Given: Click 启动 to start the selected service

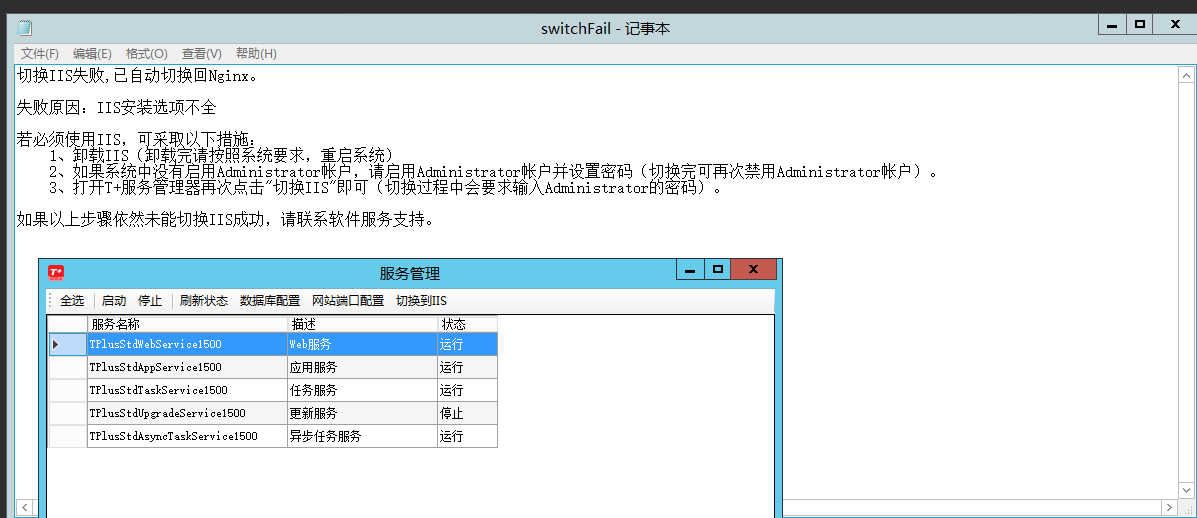Looking at the screenshot, I should click(114, 301).
